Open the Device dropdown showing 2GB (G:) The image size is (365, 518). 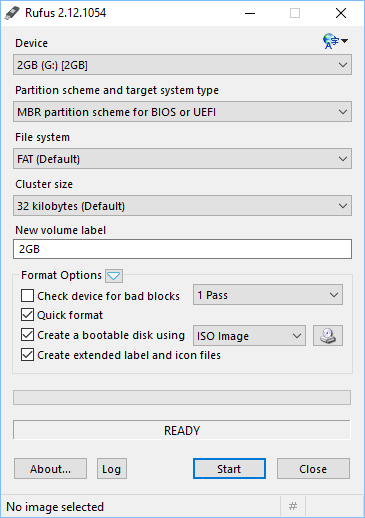[182, 65]
